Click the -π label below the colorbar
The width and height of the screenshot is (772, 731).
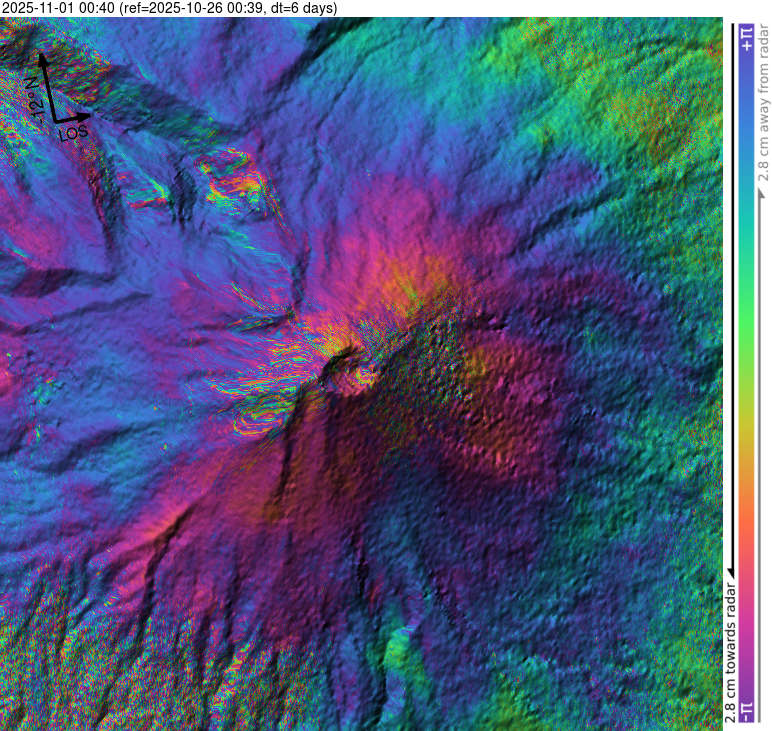[x=745, y=711]
